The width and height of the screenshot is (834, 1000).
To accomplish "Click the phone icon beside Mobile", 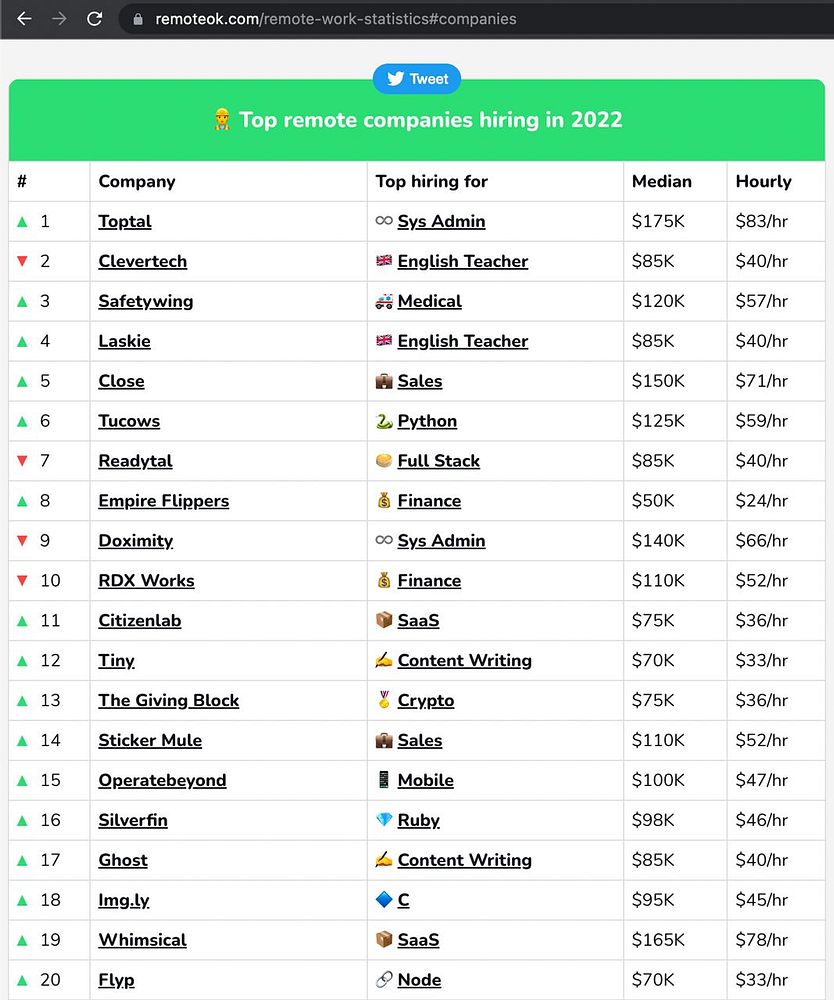I will coord(384,779).
